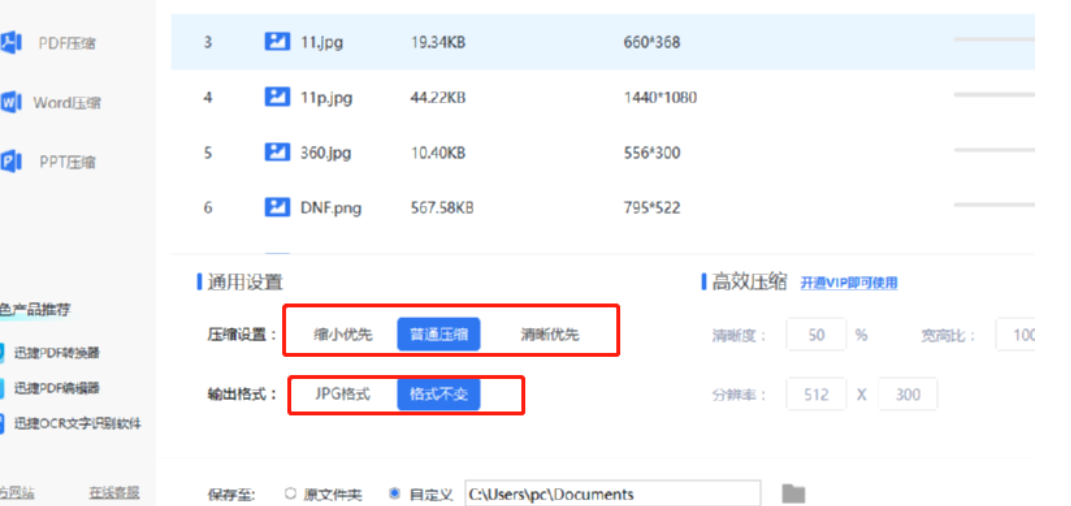Select file name 11.jpg
1071x506 pixels.
322,42
